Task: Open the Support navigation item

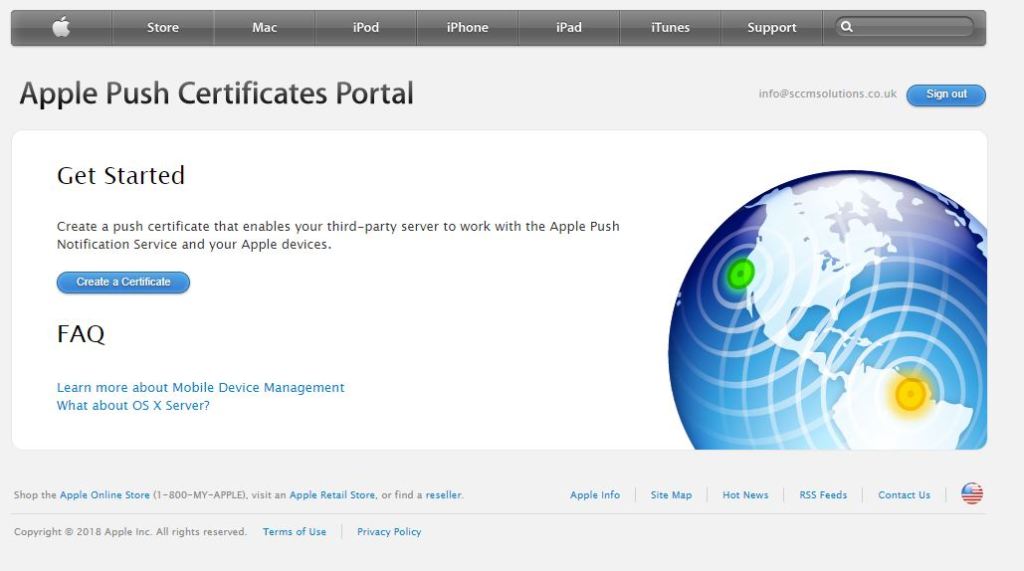Action: coord(771,28)
